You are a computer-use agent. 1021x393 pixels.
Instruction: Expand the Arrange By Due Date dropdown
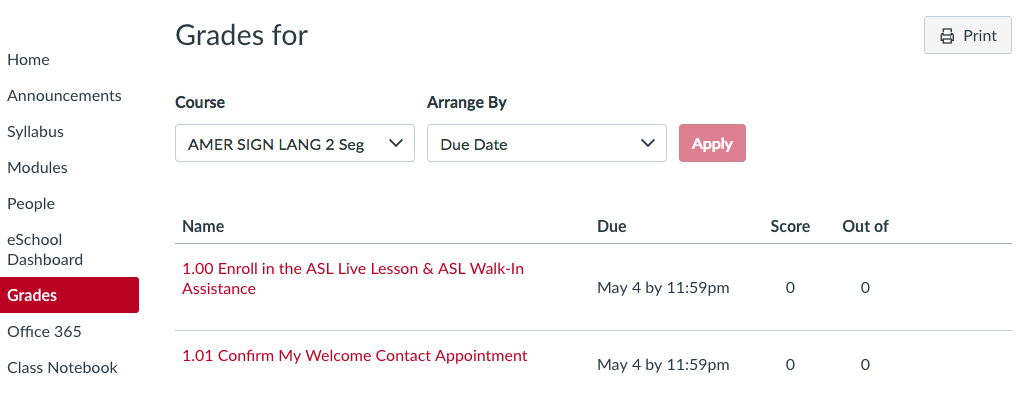tap(547, 143)
